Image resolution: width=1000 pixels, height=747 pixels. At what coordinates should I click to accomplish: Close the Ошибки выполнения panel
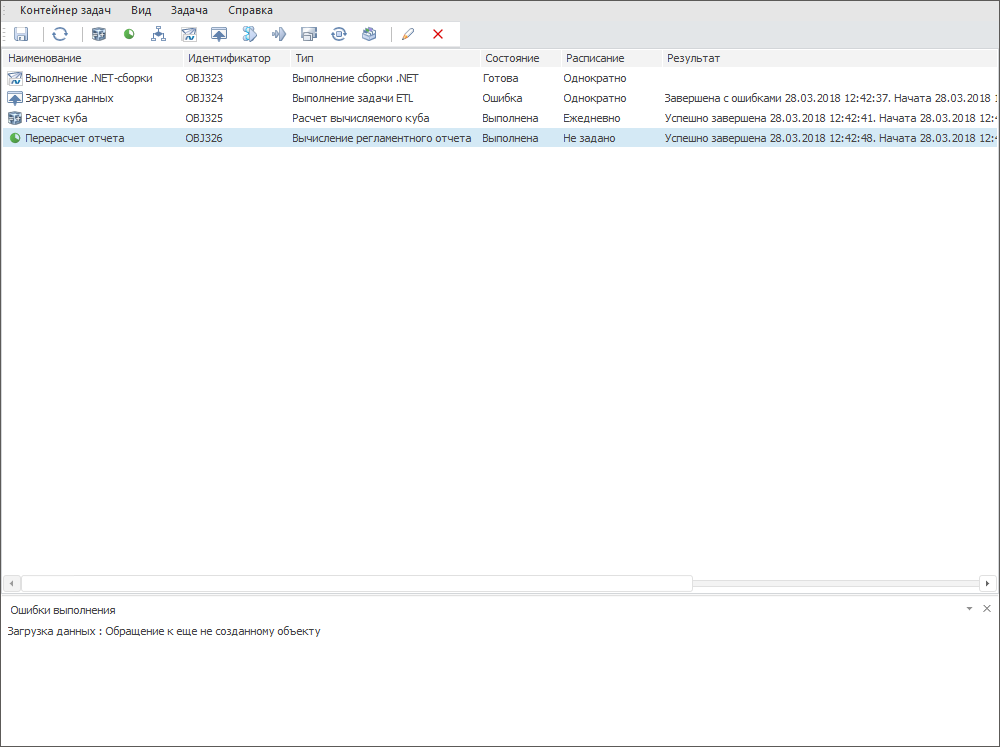pos(987,609)
